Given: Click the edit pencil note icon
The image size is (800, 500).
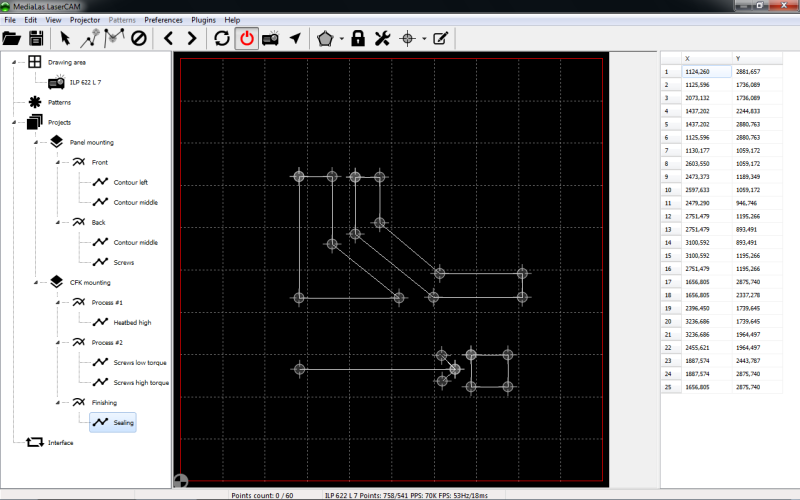Looking at the screenshot, I should click(x=440, y=39).
